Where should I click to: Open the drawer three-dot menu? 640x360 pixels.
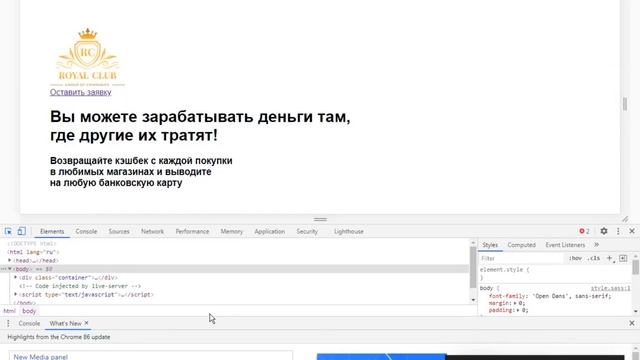point(8,323)
